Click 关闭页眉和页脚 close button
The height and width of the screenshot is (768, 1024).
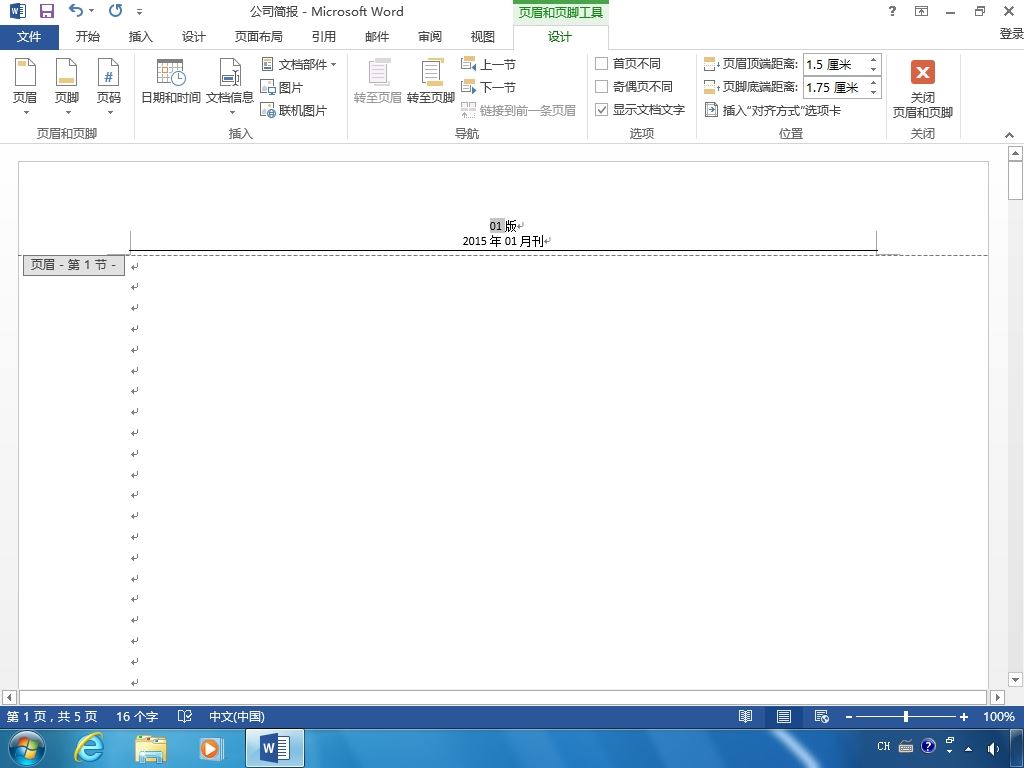922,88
